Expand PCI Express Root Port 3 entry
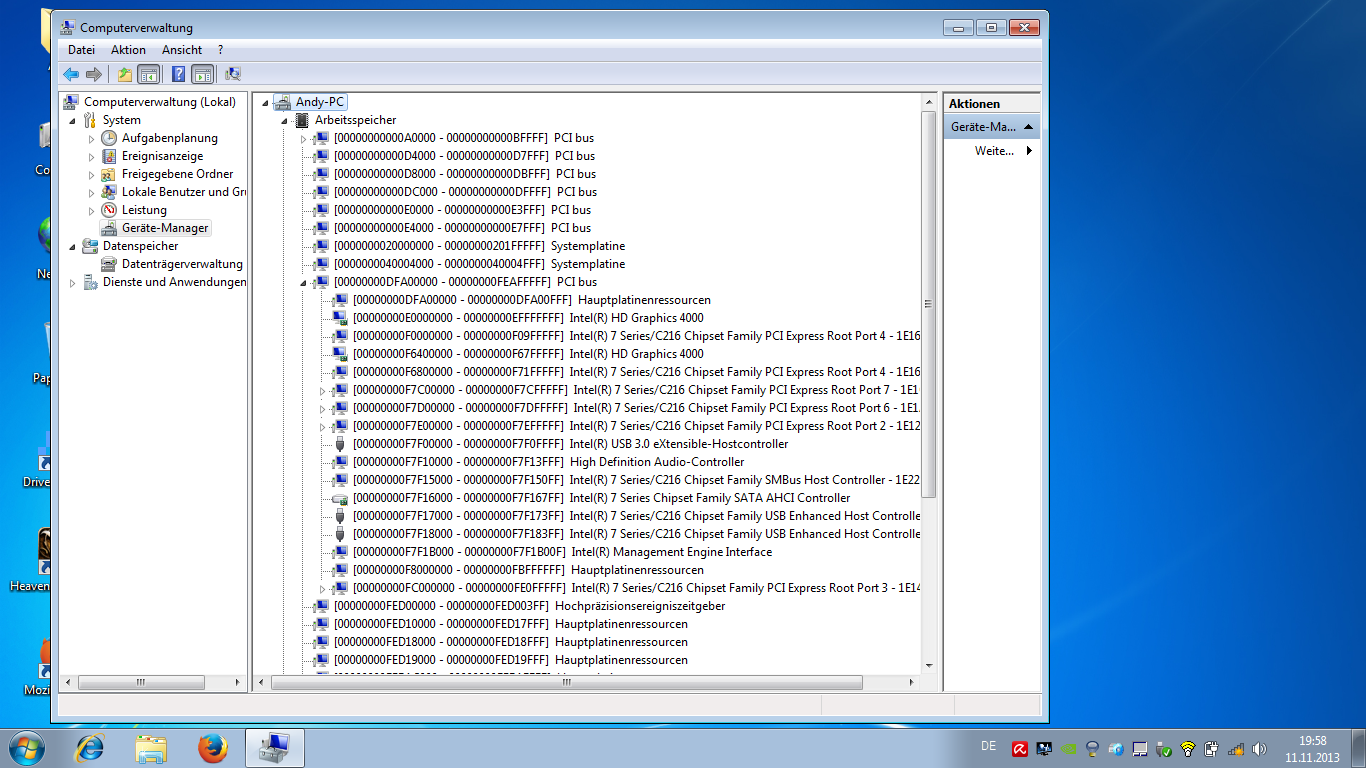This screenshot has height=768, width=1366. click(323, 588)
